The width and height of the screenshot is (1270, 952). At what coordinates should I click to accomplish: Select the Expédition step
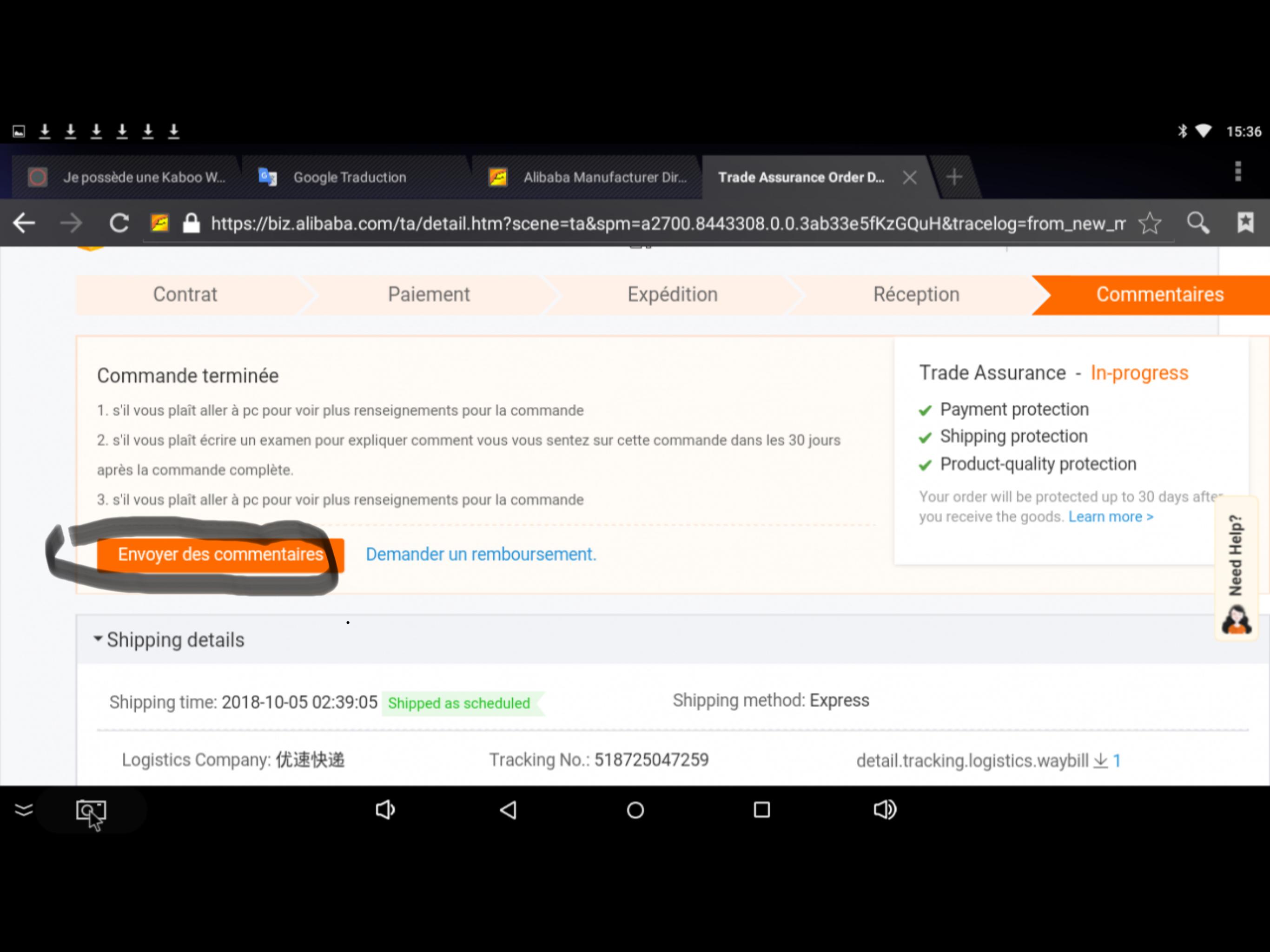[x=672, y=295]
